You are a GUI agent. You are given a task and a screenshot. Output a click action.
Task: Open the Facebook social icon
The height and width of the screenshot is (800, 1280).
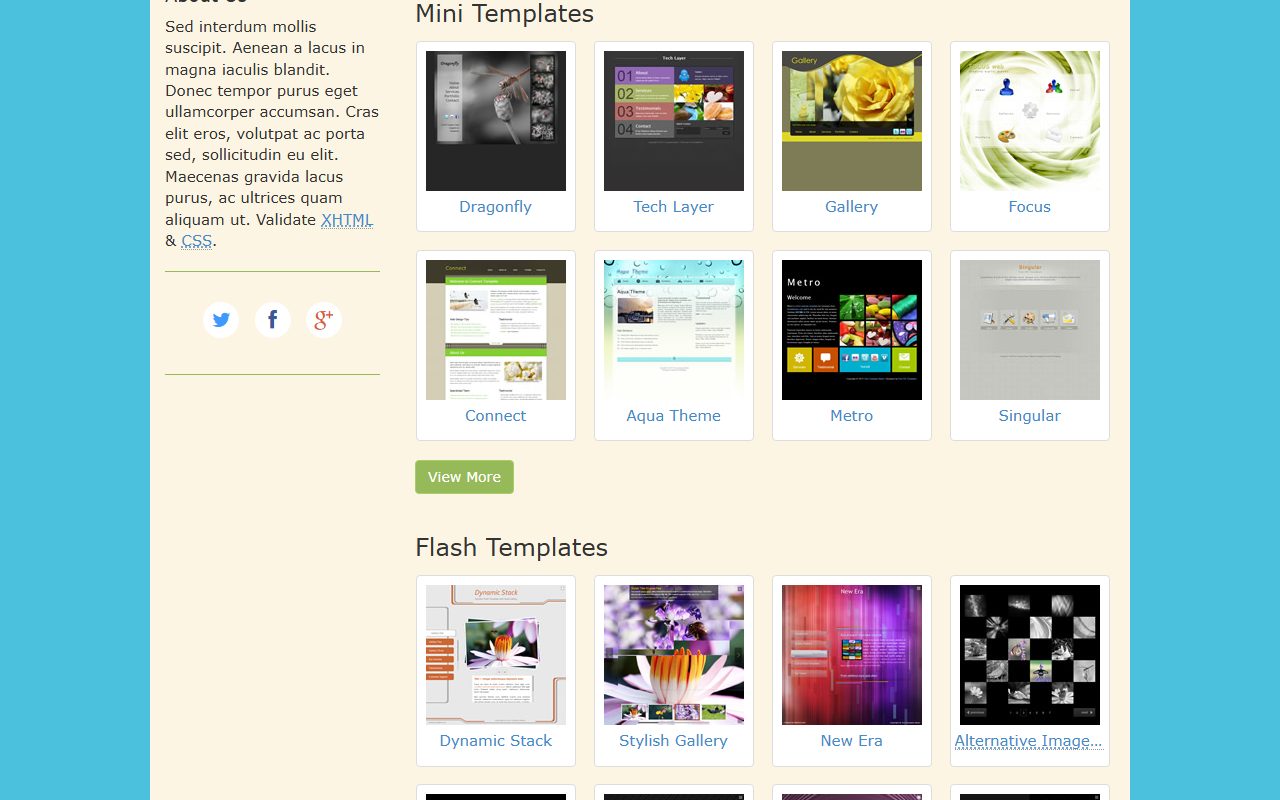click(x=273, y=320)
